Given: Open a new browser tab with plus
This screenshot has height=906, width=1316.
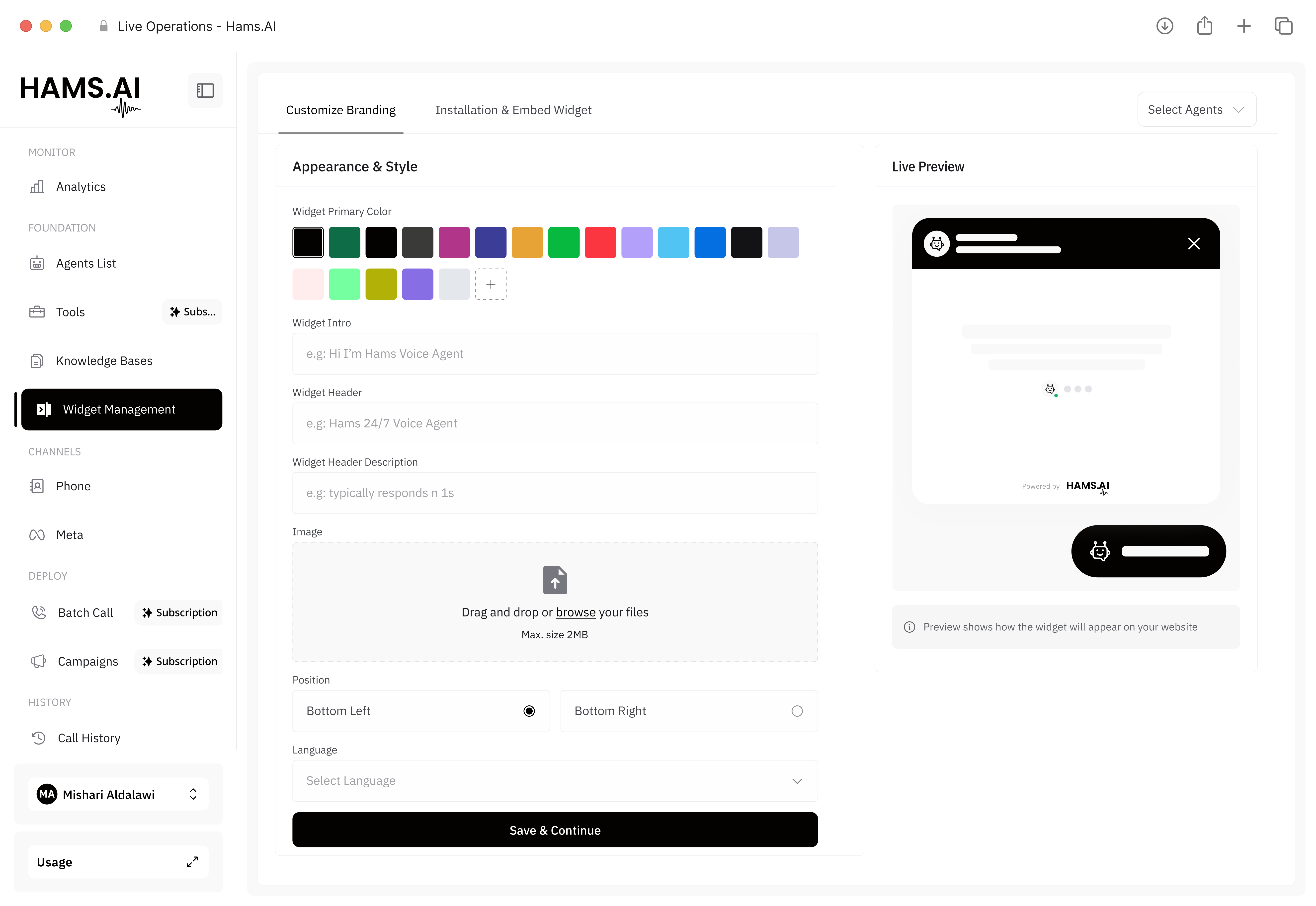Looking at the screenshot, I should point(1244,26).
